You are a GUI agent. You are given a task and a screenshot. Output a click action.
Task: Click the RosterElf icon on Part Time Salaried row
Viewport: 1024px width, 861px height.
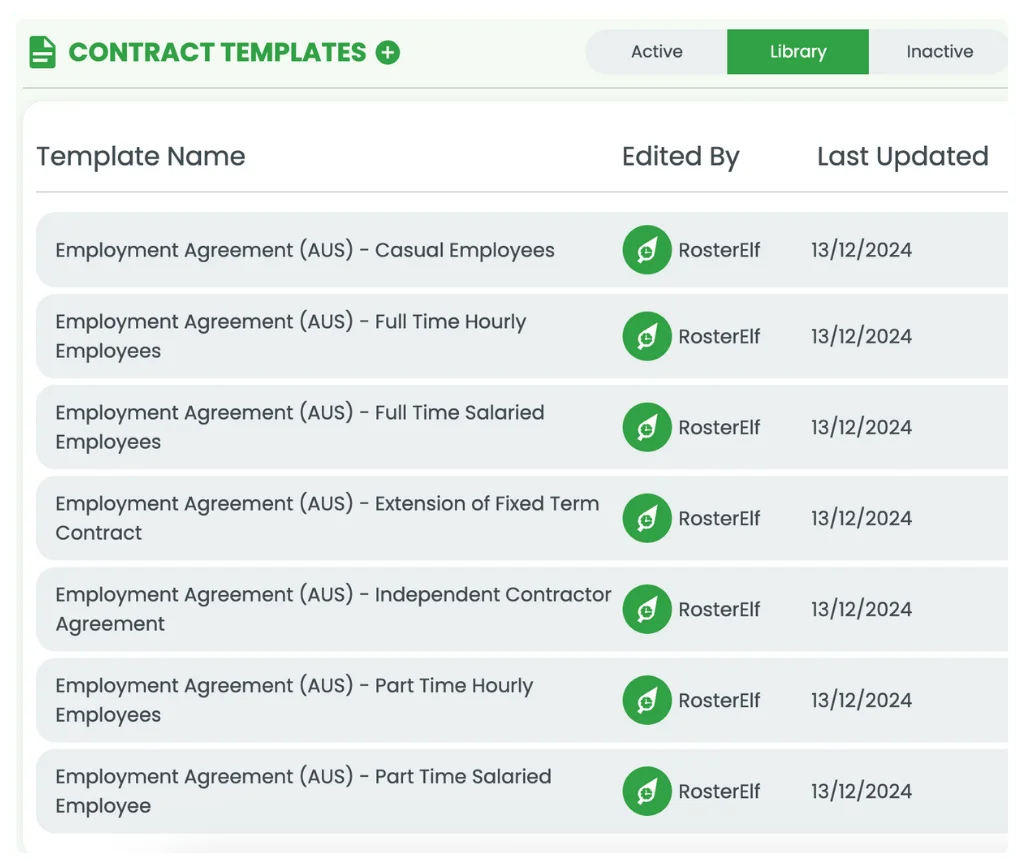647,791
